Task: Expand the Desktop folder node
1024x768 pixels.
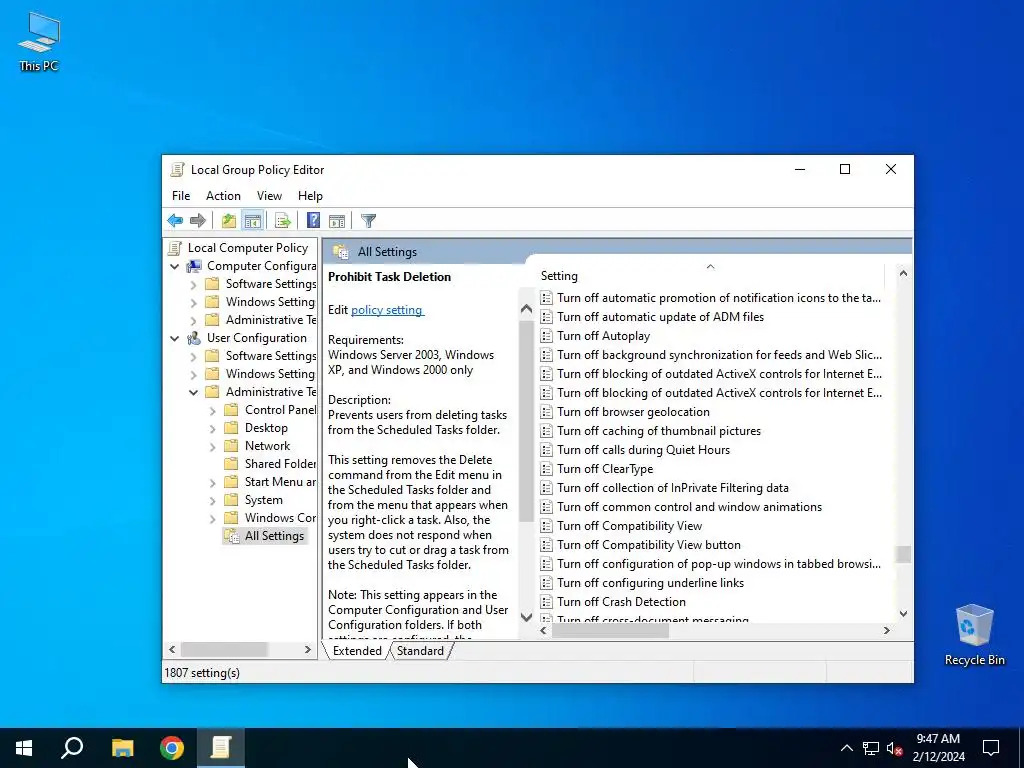Action: (212, 428)
